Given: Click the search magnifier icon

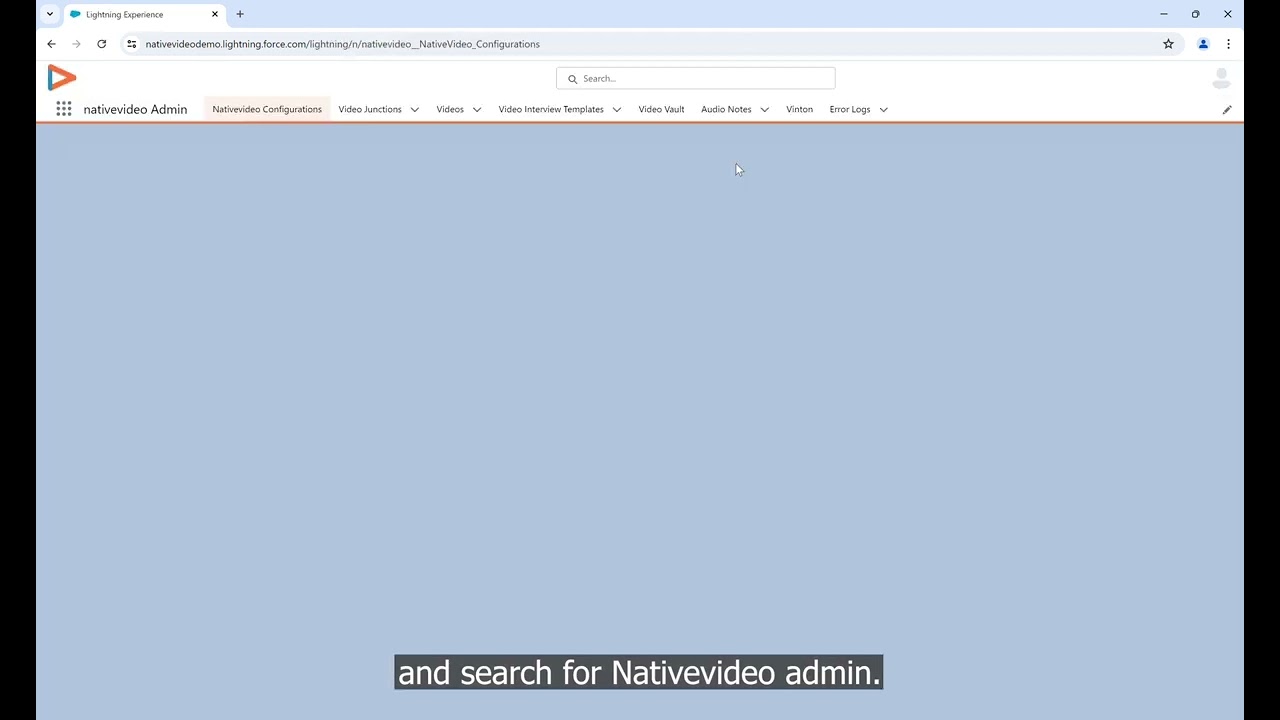Looking at the screenshot, I should coord(573,78).
